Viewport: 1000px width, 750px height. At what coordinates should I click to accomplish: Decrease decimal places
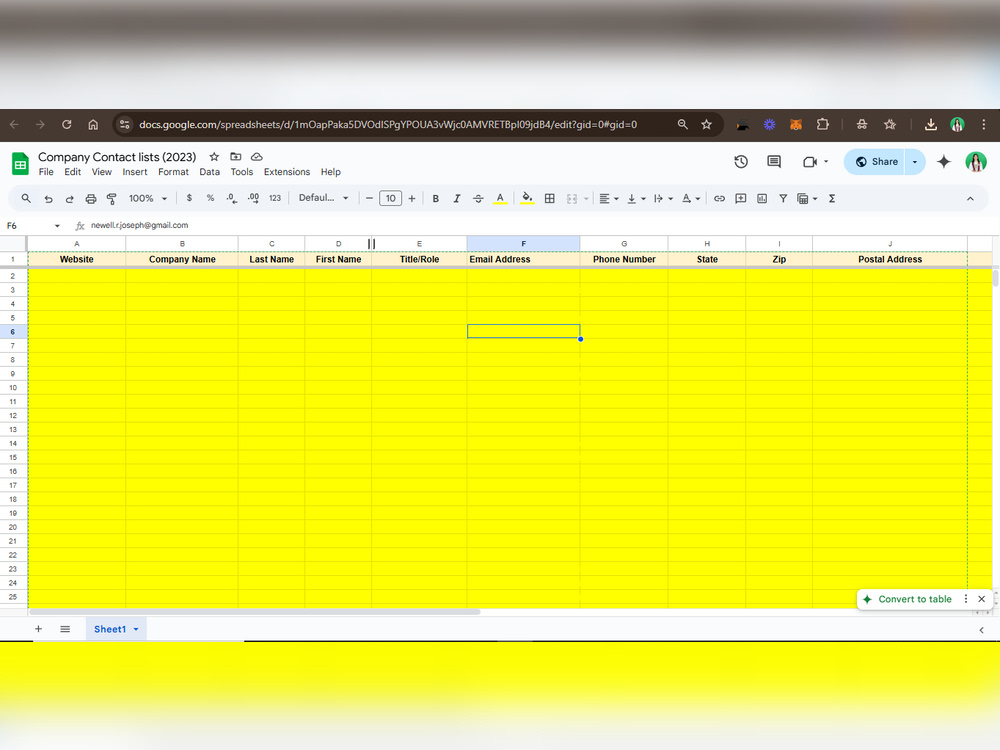click(x=232, y=198)
